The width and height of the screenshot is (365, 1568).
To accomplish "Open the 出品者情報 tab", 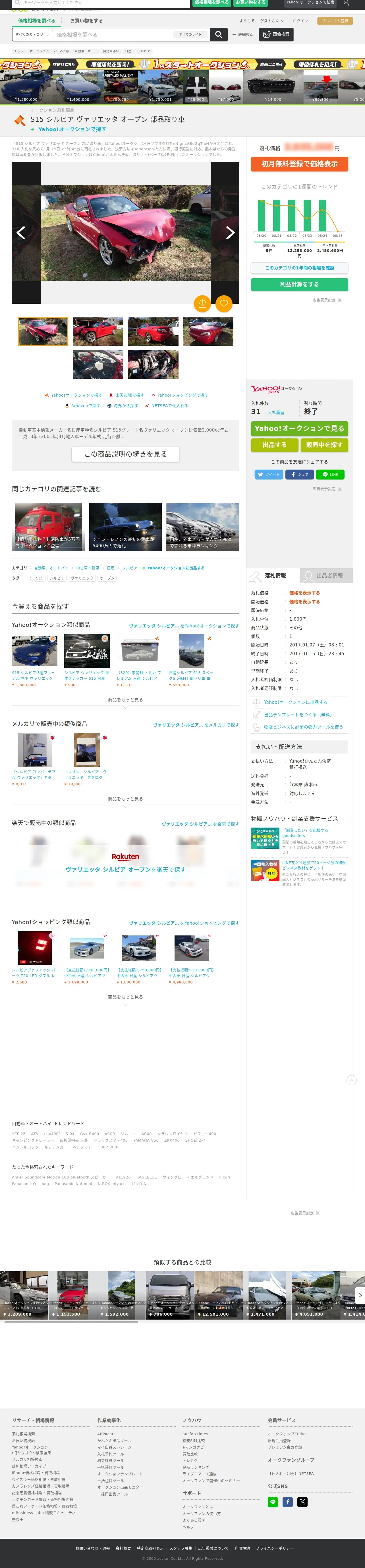I will pos(325,575).
